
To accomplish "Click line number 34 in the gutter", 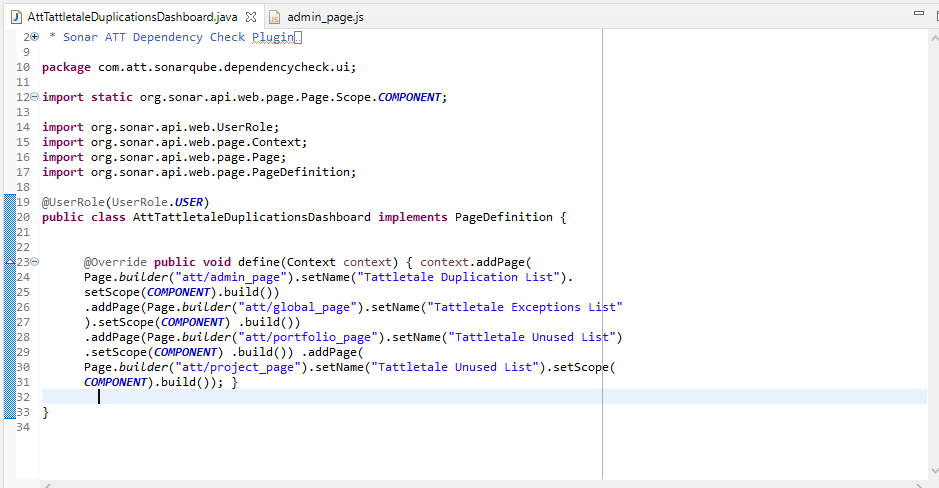I will [x=23, y=427].
